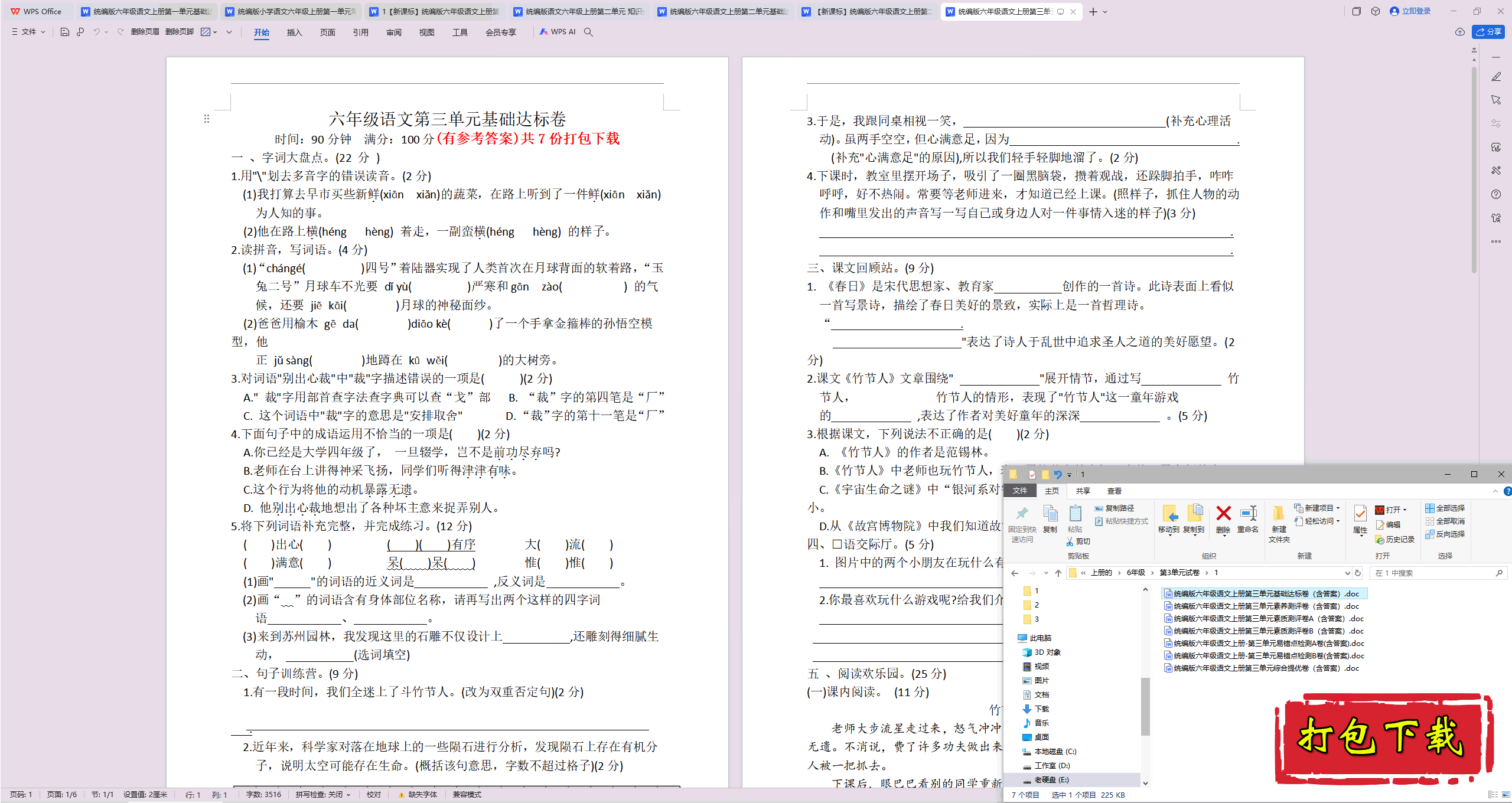Open the Explorer 共享 tab
The height and width of the screenshot is (803, 1512).
1083,491
